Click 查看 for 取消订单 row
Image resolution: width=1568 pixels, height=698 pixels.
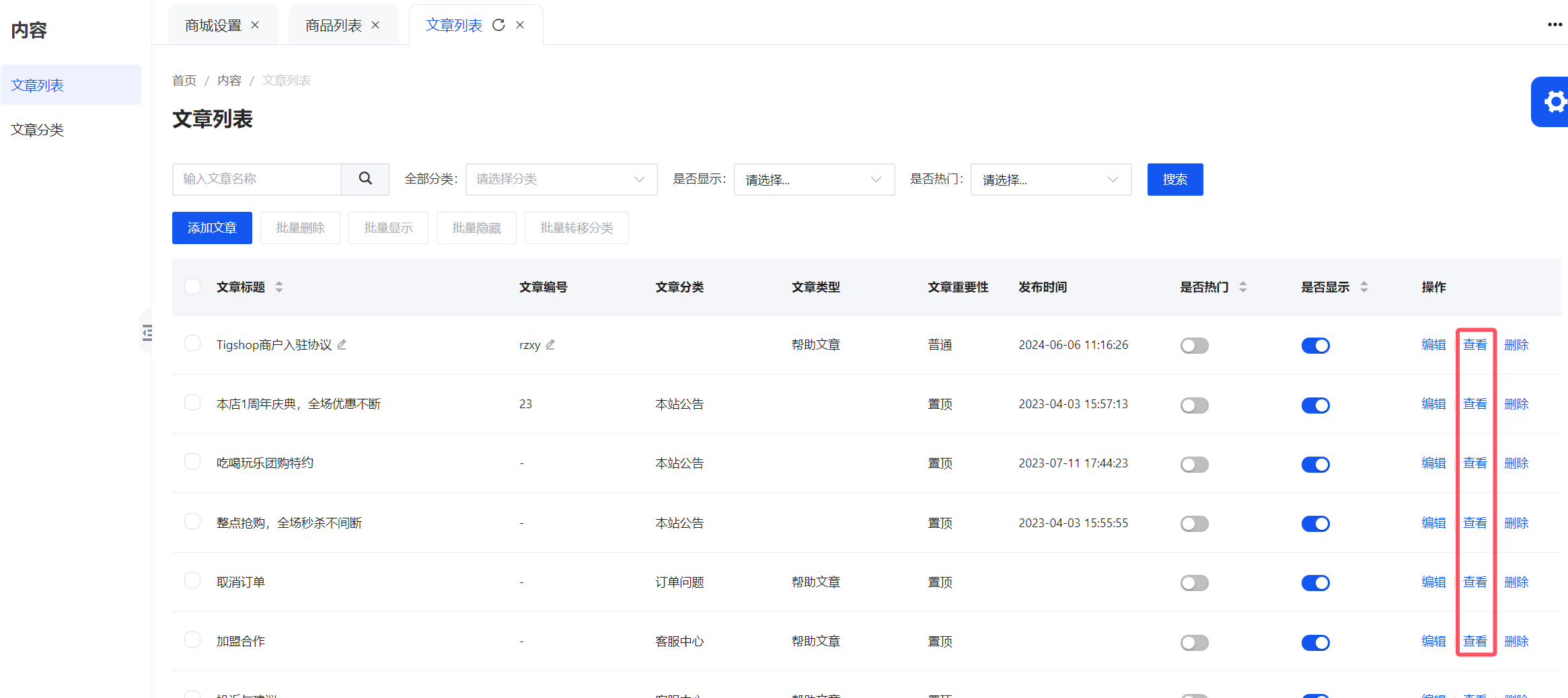[1475, 582]
